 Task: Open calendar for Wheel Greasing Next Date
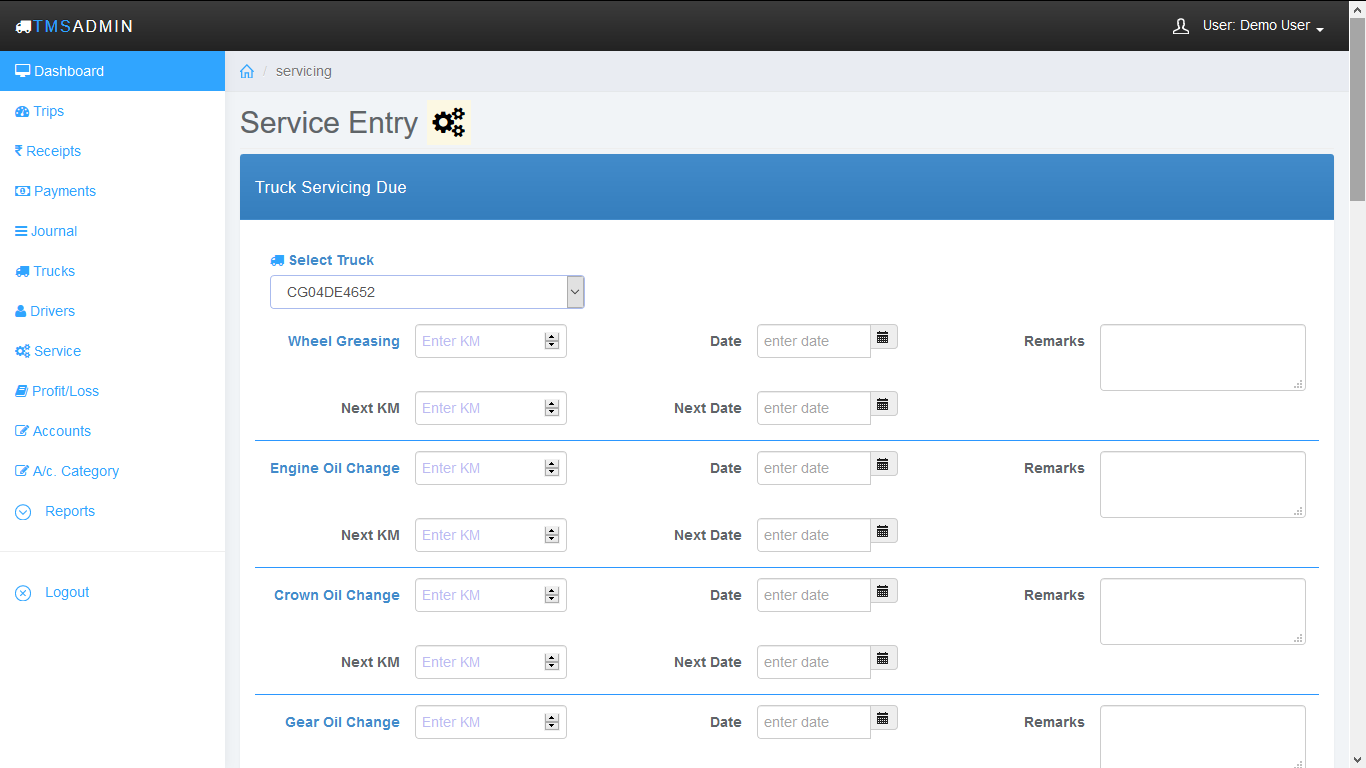tap(883, 405)
